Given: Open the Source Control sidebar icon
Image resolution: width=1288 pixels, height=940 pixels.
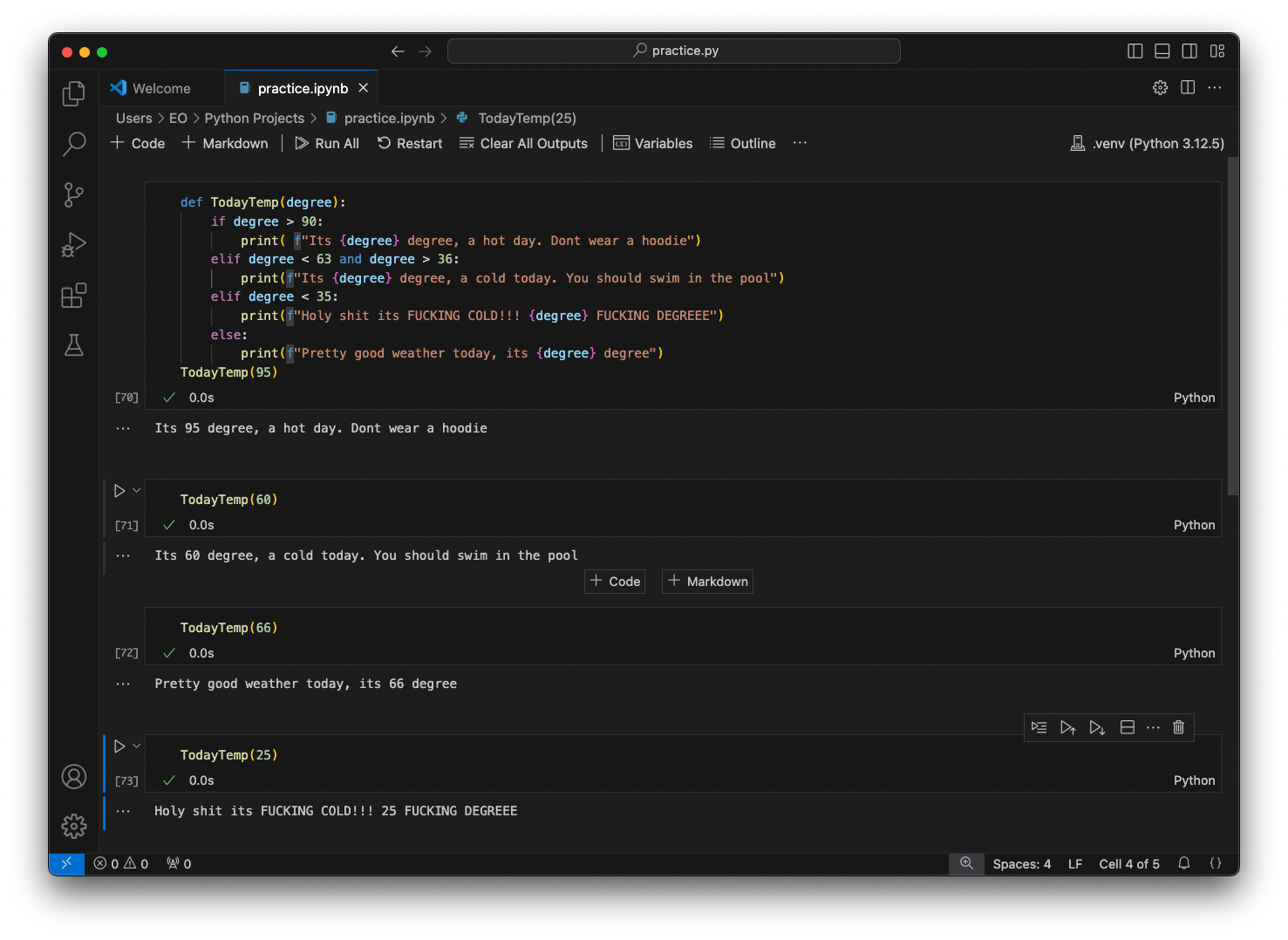Looking at the screenshot, I should pos(73,194).
